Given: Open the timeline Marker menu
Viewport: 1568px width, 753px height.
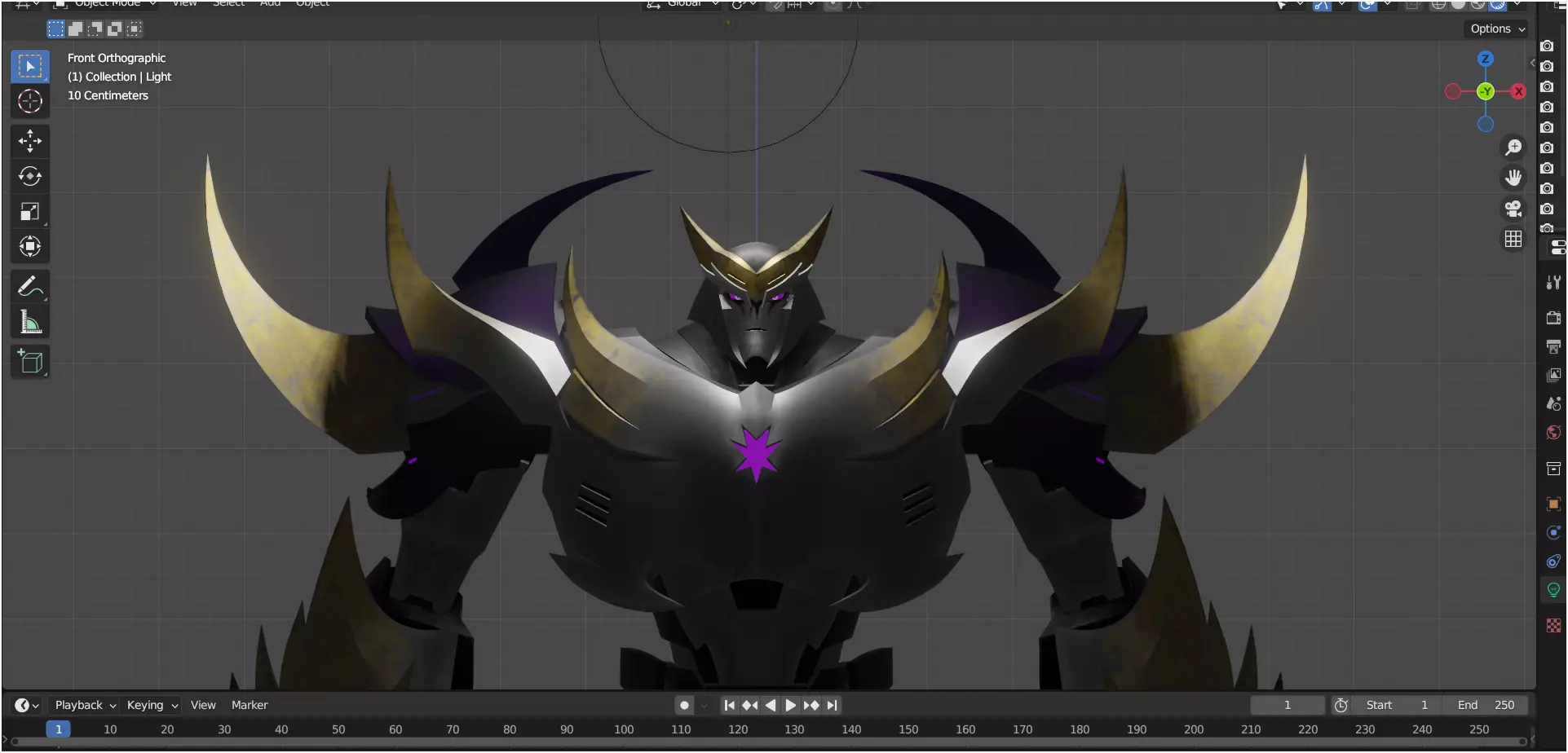Looking at the screenshot, I should tap(250, 706).
